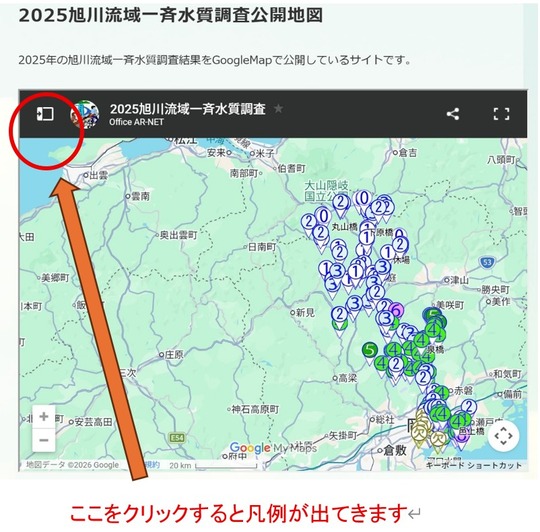Zoom out with the minus button
This screenshot has width=540, height=532.
44,440
